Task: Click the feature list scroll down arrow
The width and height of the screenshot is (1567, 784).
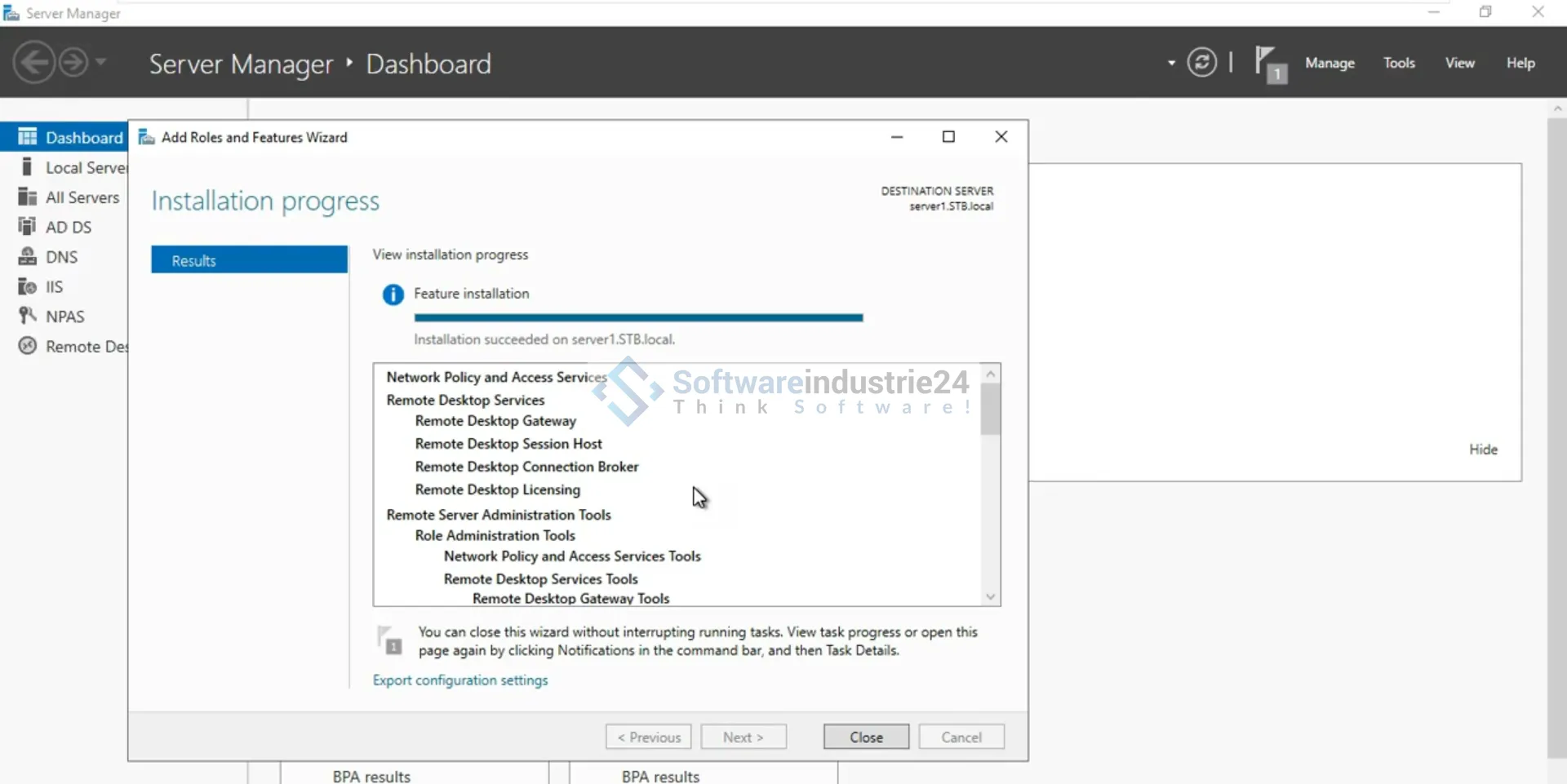Action: 990,596
